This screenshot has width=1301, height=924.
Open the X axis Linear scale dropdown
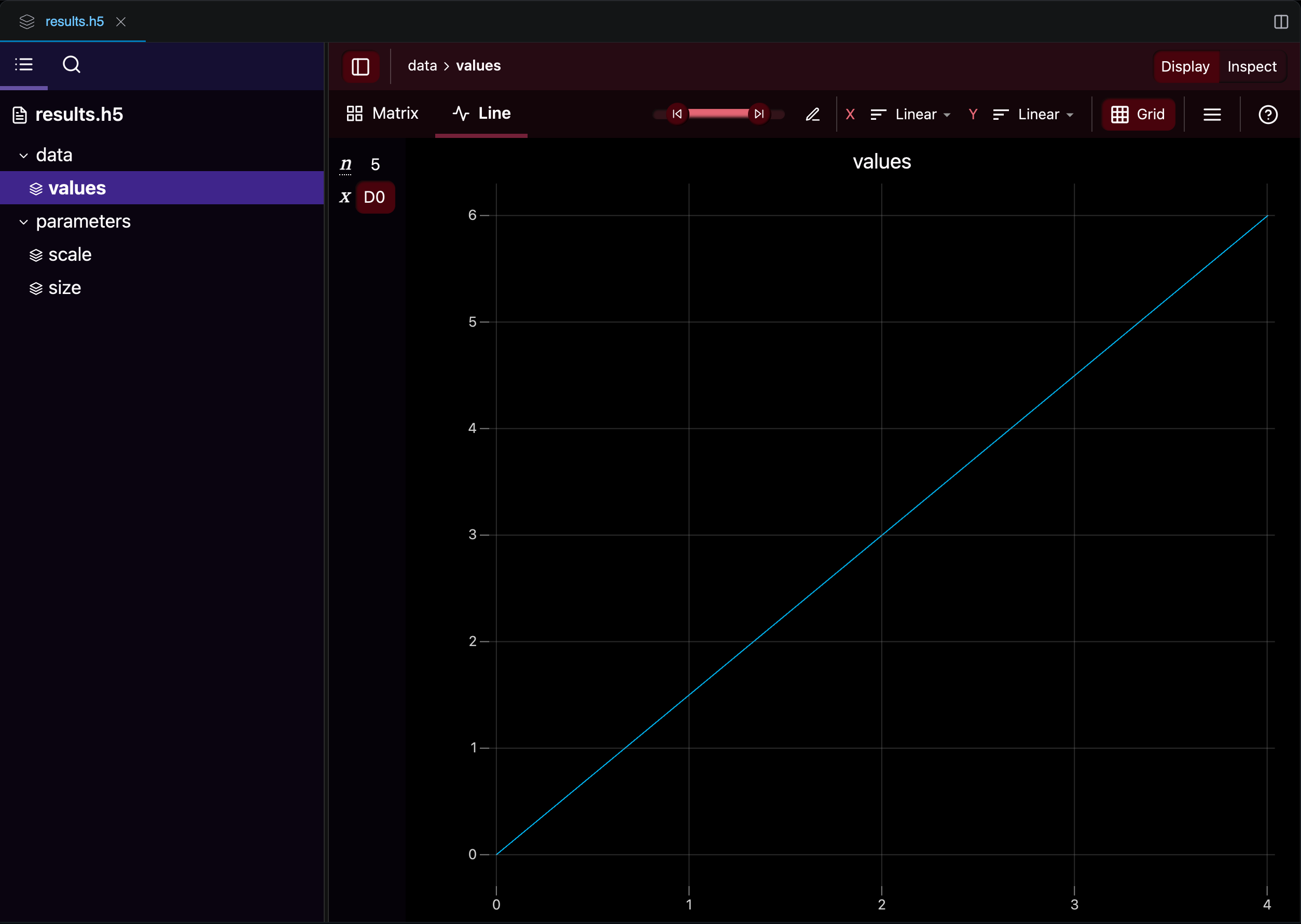[x=910, y=115]
